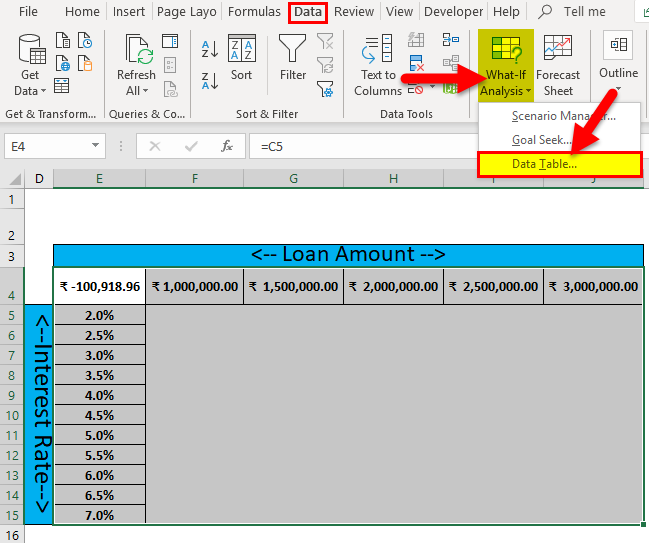
Task: Select the cell with ₹ 2,000,000.00
Action: tap(393, 286)
